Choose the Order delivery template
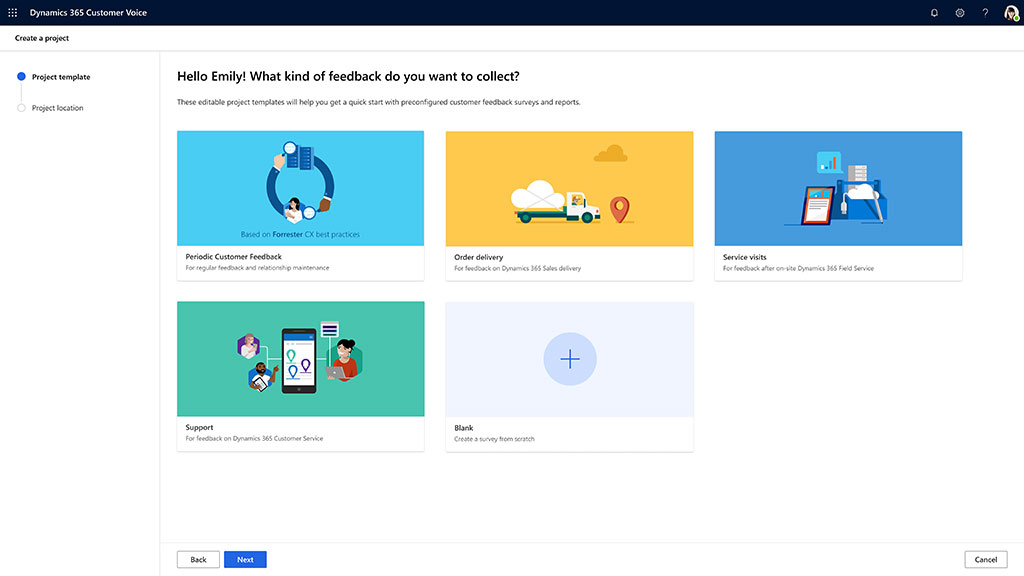Image resolution: width=1024 pixels, height=576 pixels. click(569, 200)
